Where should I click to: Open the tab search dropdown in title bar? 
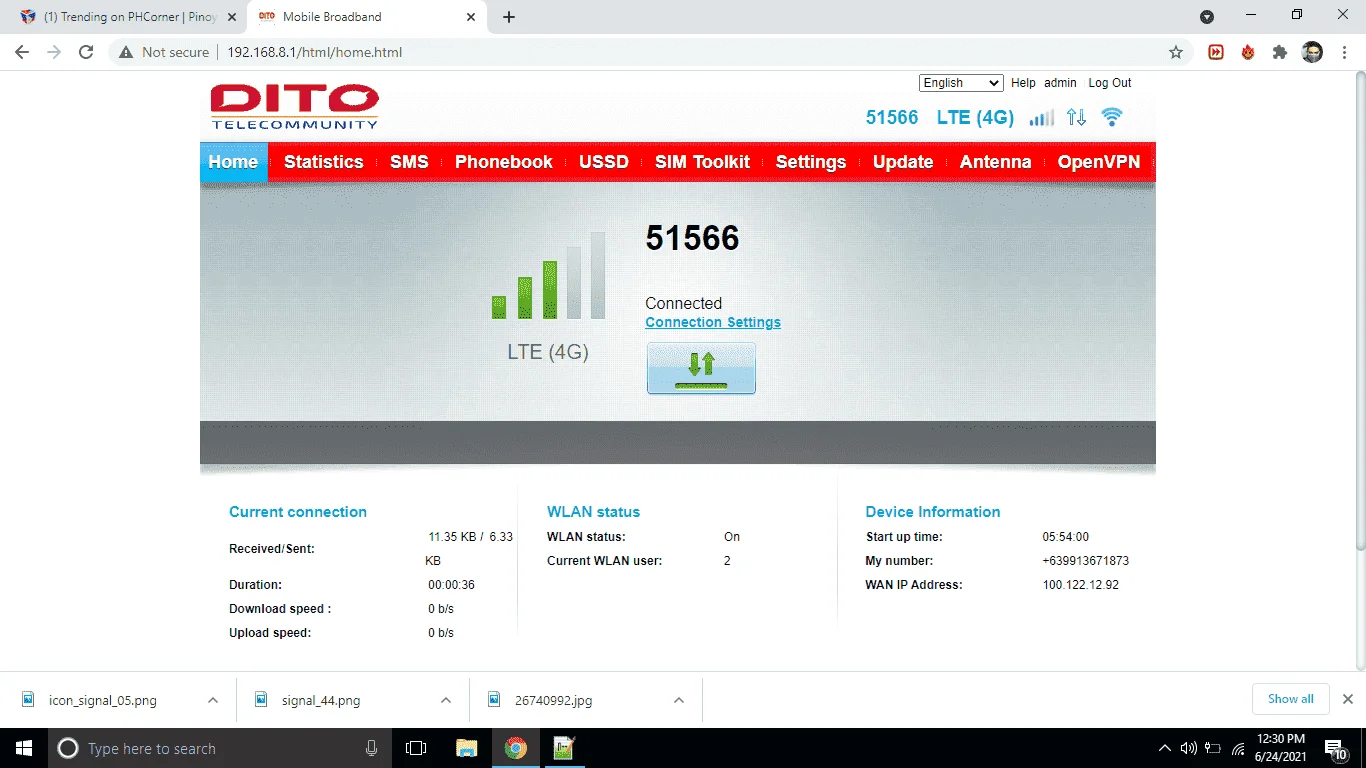click(1207, 17)
